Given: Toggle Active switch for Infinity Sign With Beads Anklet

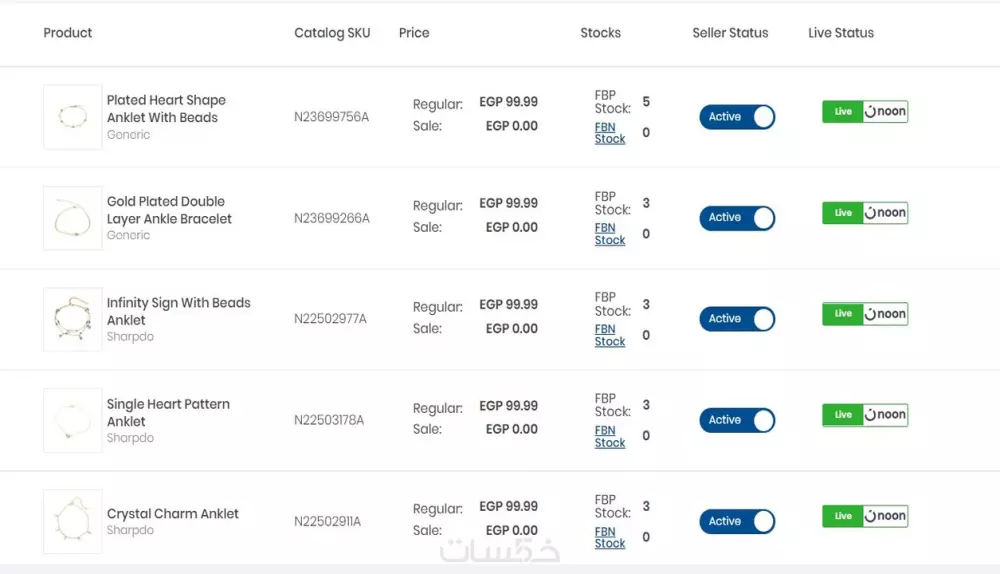Looking at the screenshot, I should [737, 319].
